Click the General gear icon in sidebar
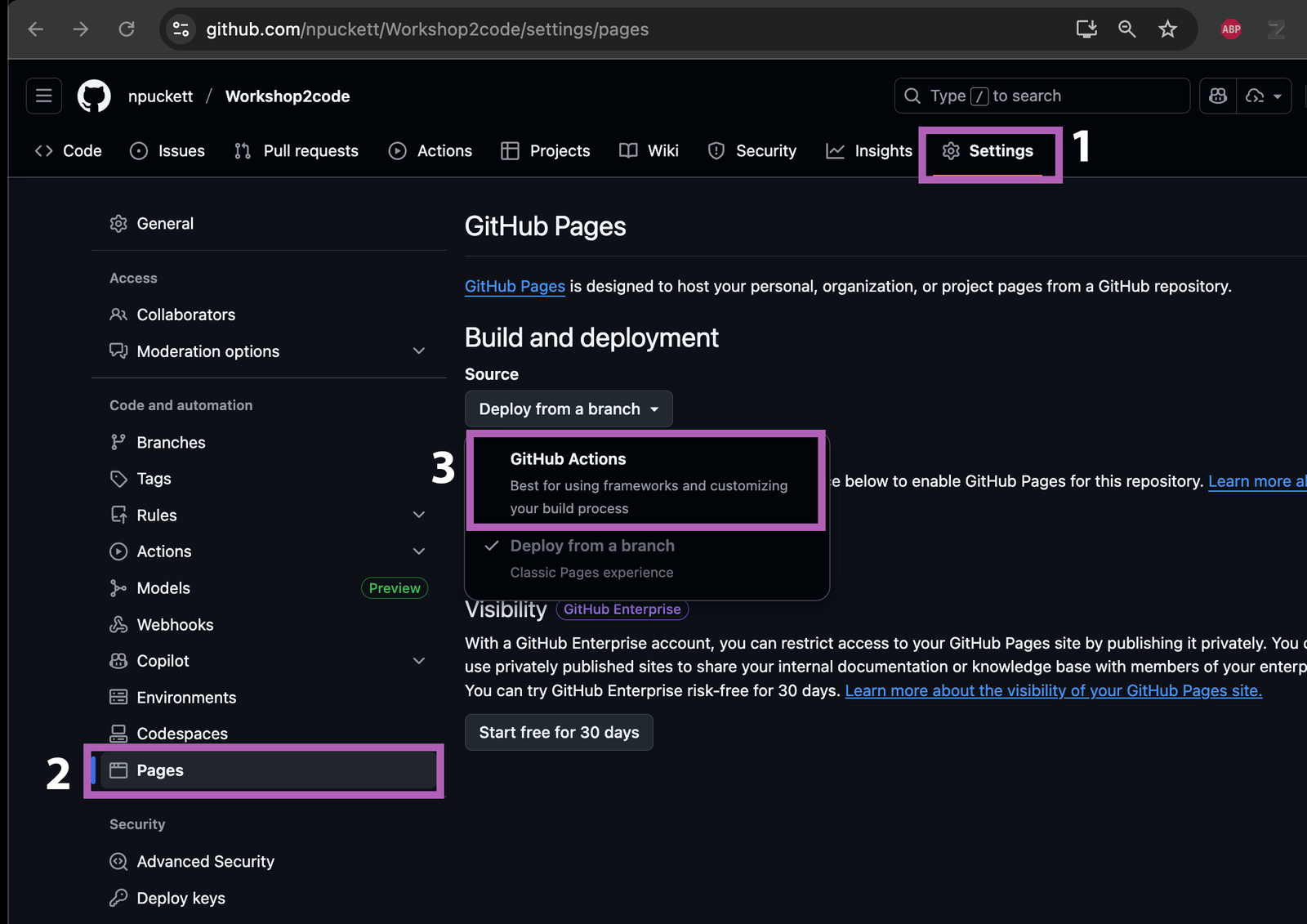The image size is (1307, 924). 118,224
